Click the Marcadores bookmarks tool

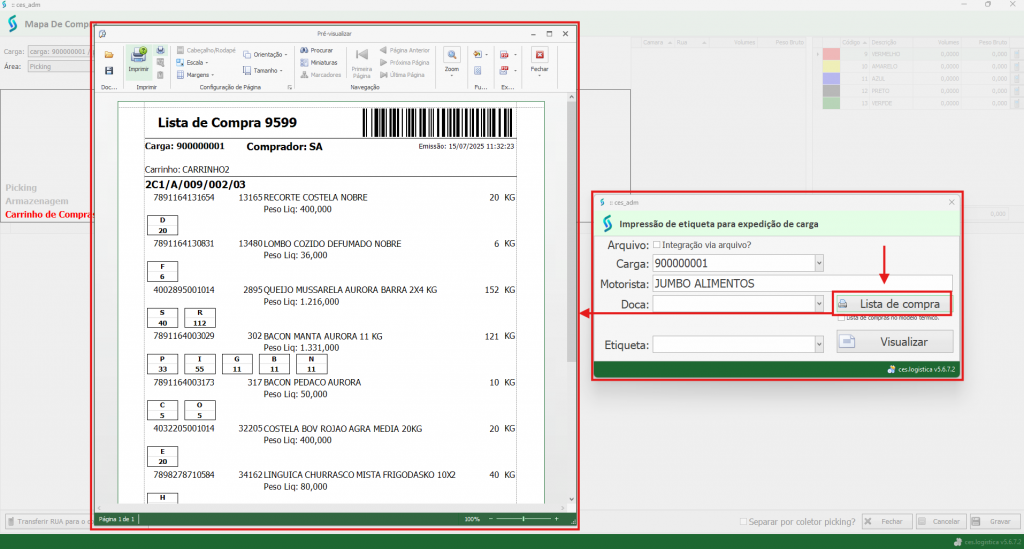pos(321,75)
